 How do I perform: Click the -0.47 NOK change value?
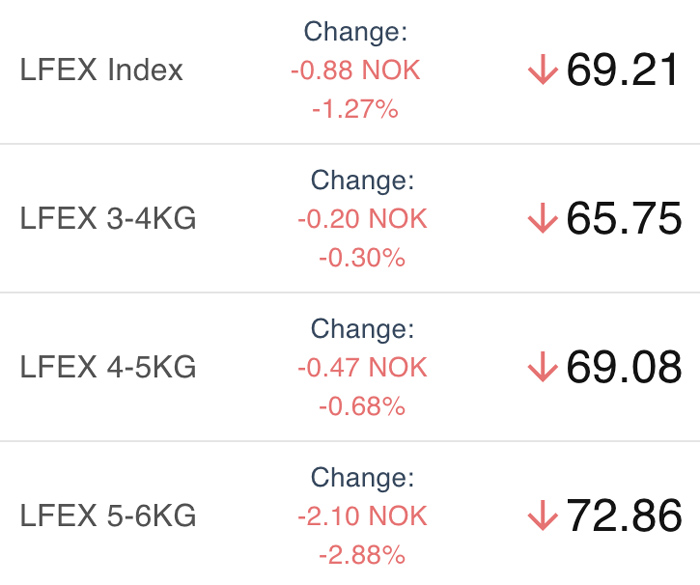pos(362,367)
